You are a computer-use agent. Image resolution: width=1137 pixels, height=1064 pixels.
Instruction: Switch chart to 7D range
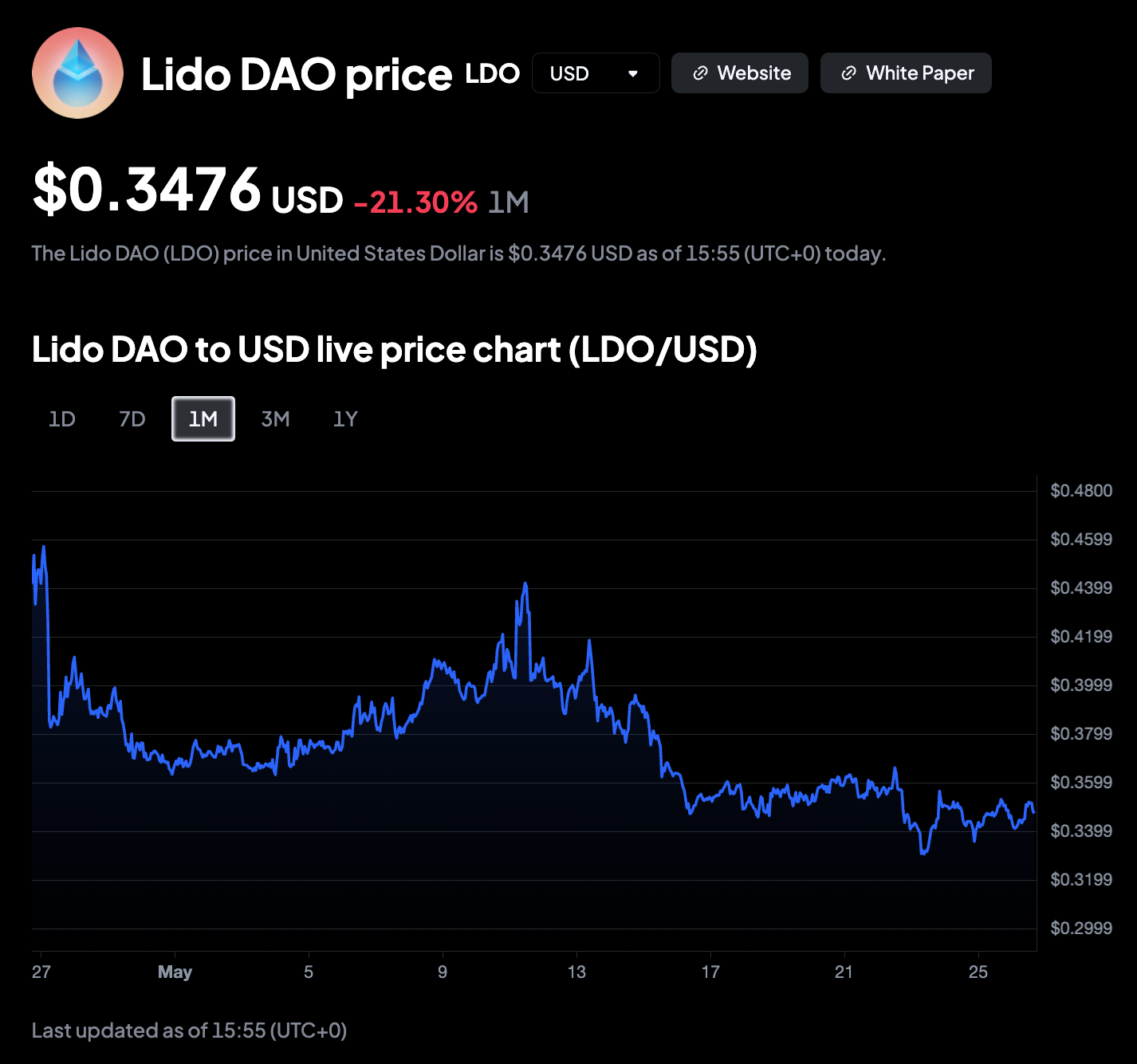pyautogui.click(x=132, y=418)
